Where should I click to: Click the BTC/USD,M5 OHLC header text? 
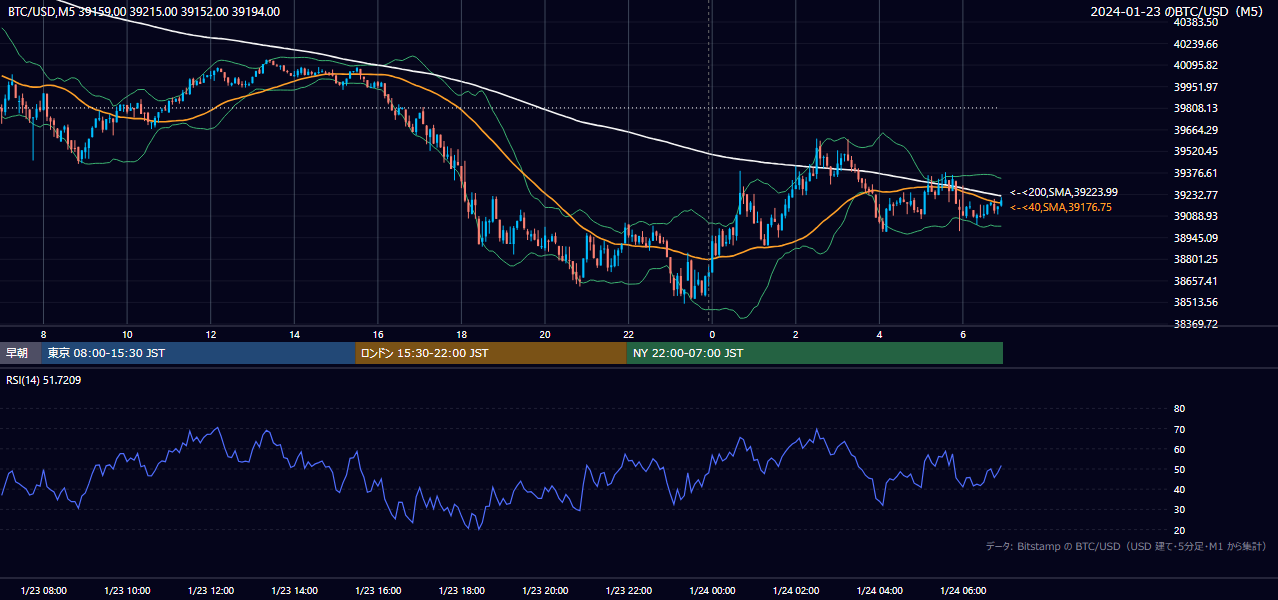click(144, 12)
